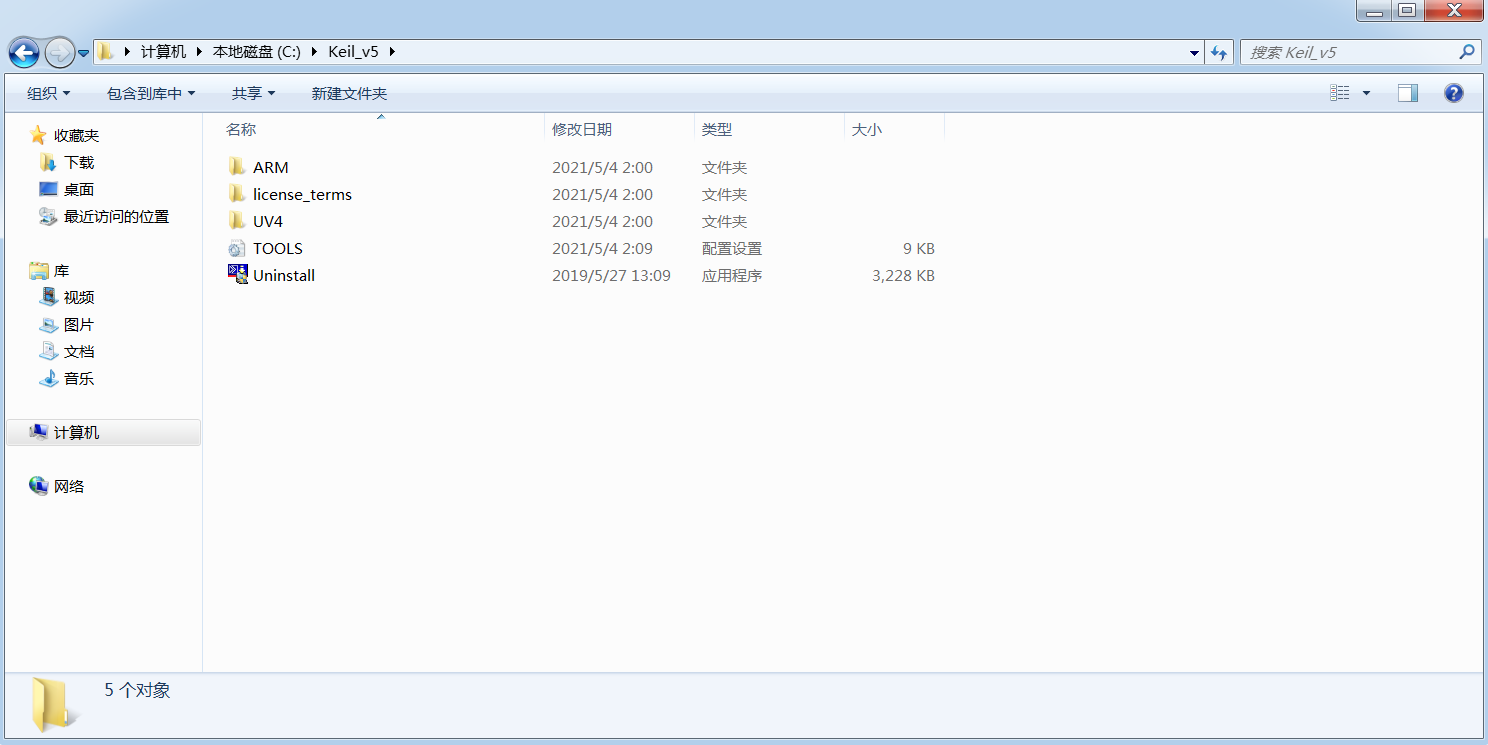Select the ARM folder icon
Screen dimensions: 1488x745
(237, 167)
